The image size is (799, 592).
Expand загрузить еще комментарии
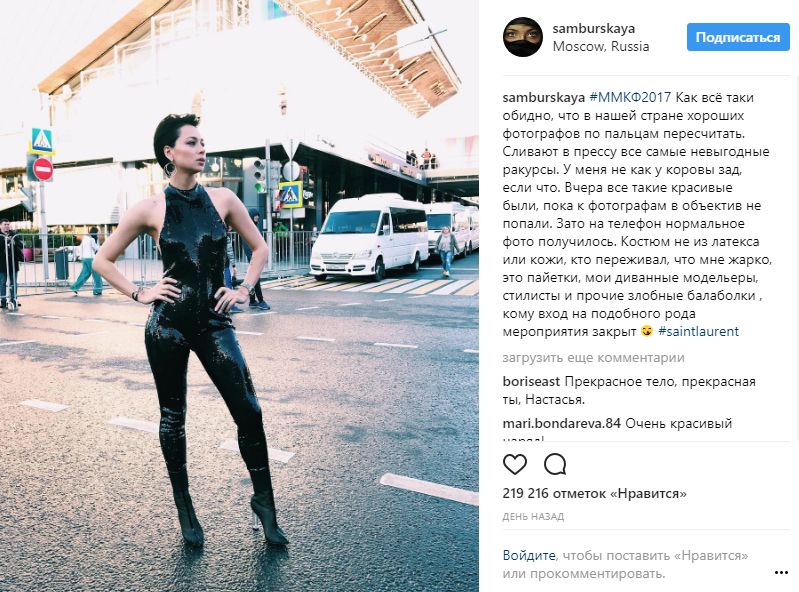[x=593, y=358]
